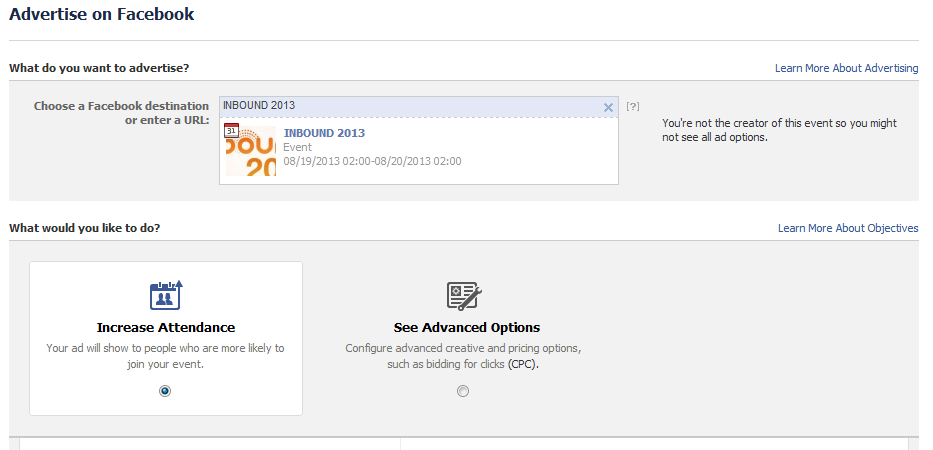Open Learn More About Advertising link
The height and width of the screenshot is (450, 933).
(x=846, y=68)
